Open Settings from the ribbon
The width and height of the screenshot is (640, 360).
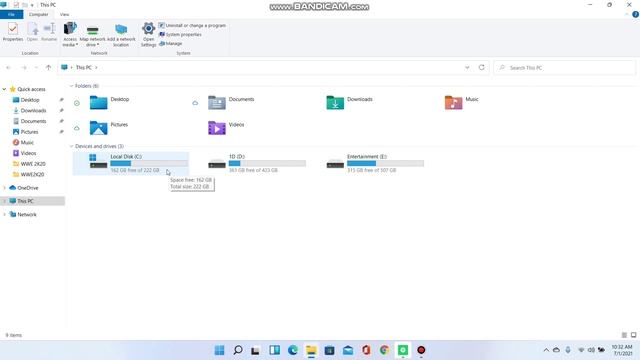(149, 34)
